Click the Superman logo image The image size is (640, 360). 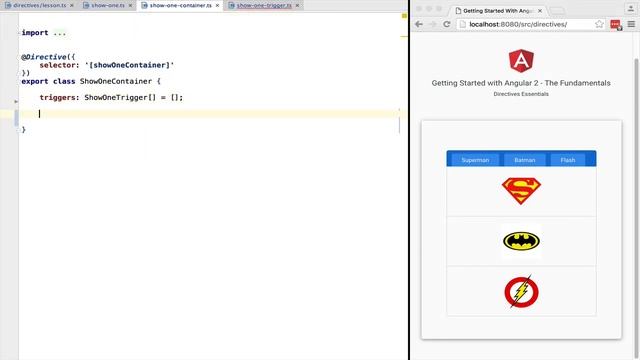521,191
